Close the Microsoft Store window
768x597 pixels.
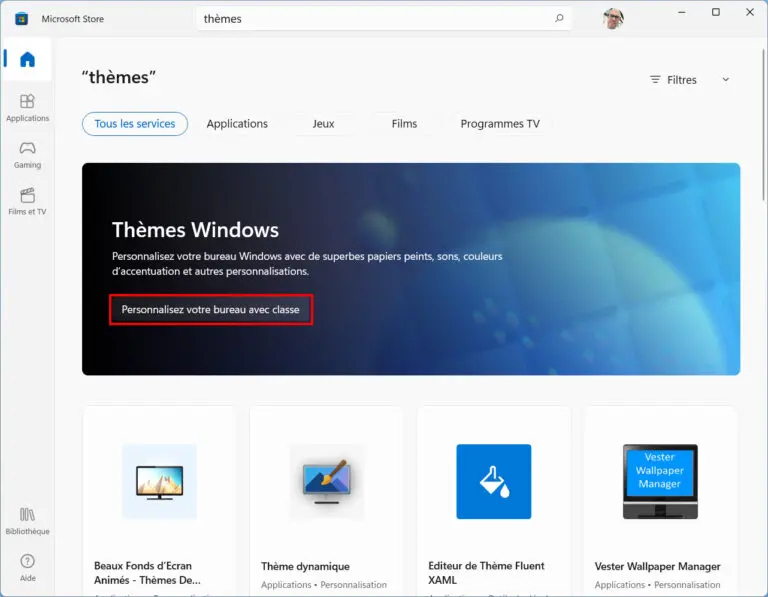[750, 12]
